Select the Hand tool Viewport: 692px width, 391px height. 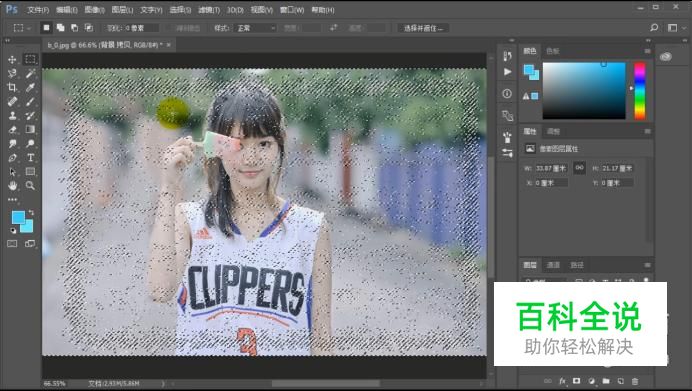12,186
